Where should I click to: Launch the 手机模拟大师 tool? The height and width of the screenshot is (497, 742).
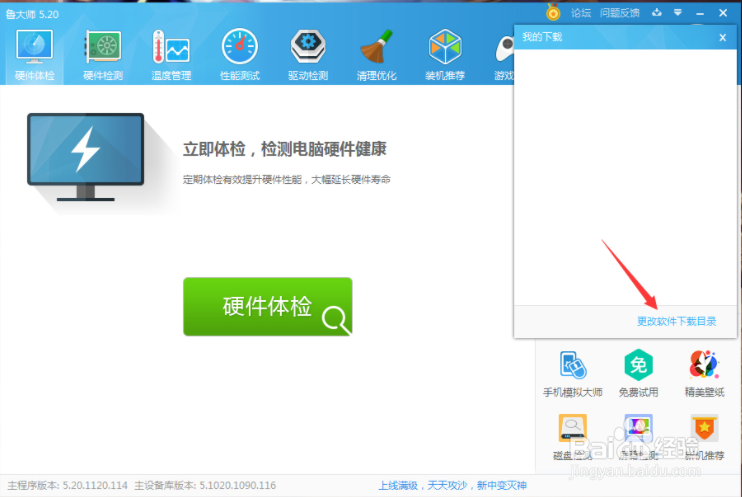pyautogui.click(x=573, y=374)
